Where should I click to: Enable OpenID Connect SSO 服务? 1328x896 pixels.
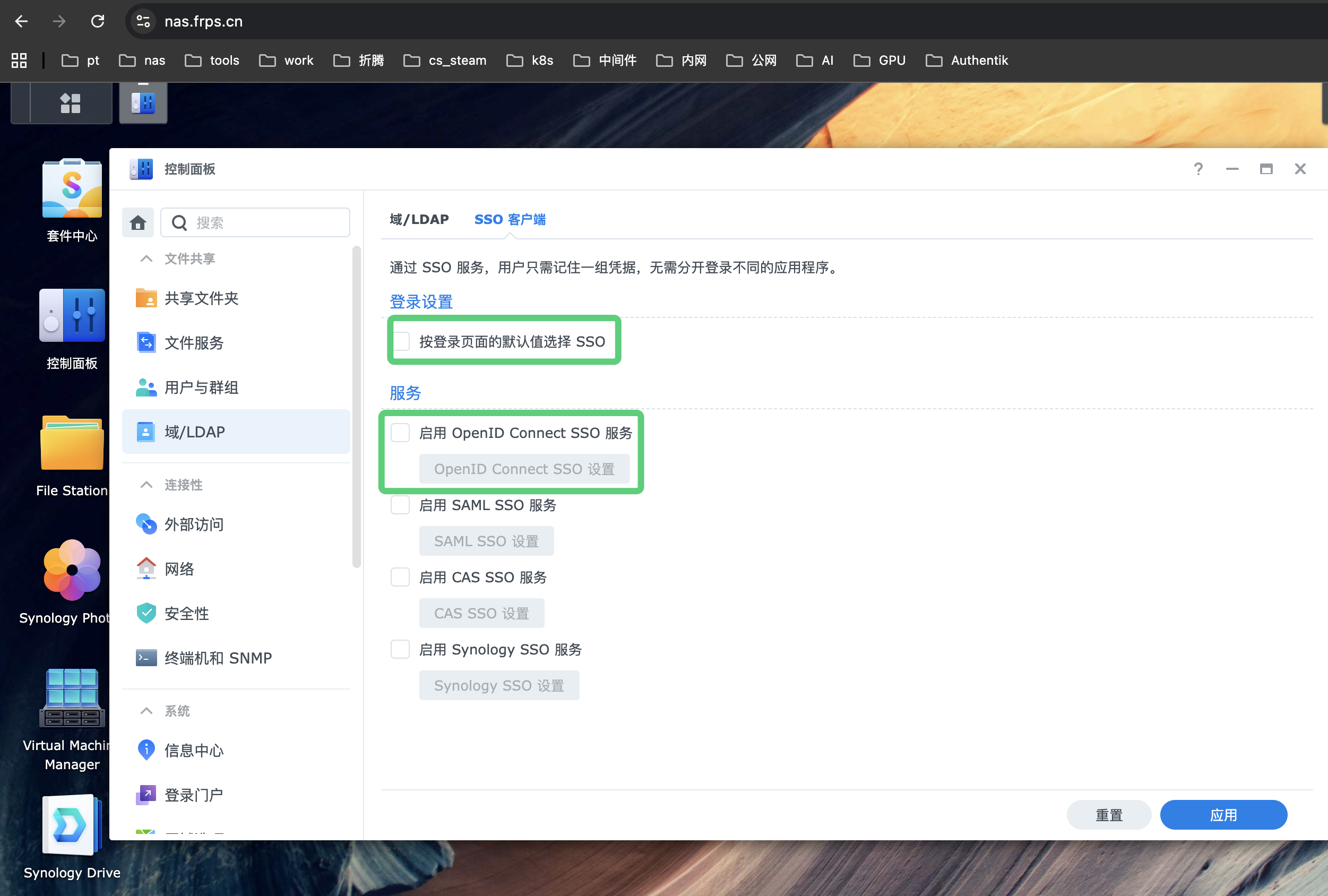click(x=400, y=433)
